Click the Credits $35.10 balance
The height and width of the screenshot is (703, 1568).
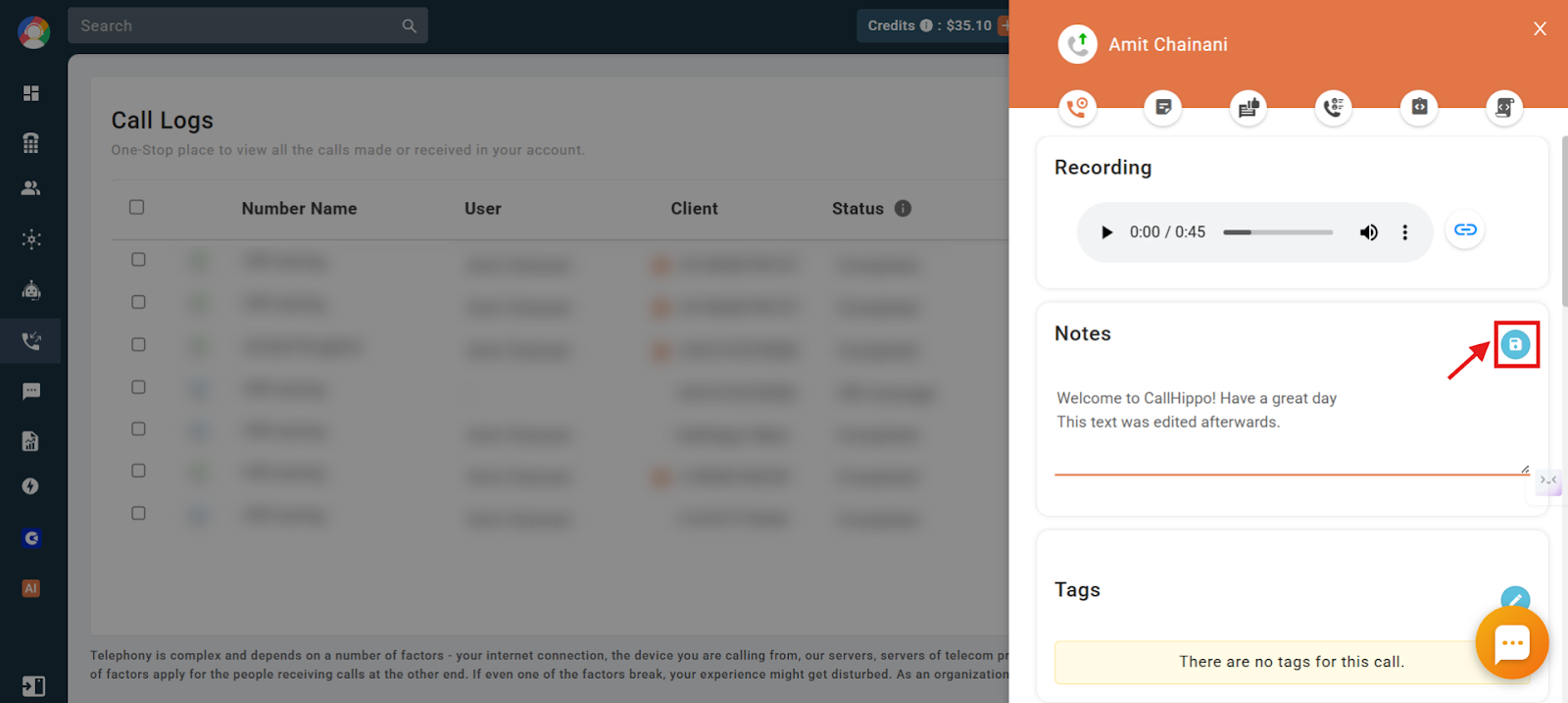point(968,25)
